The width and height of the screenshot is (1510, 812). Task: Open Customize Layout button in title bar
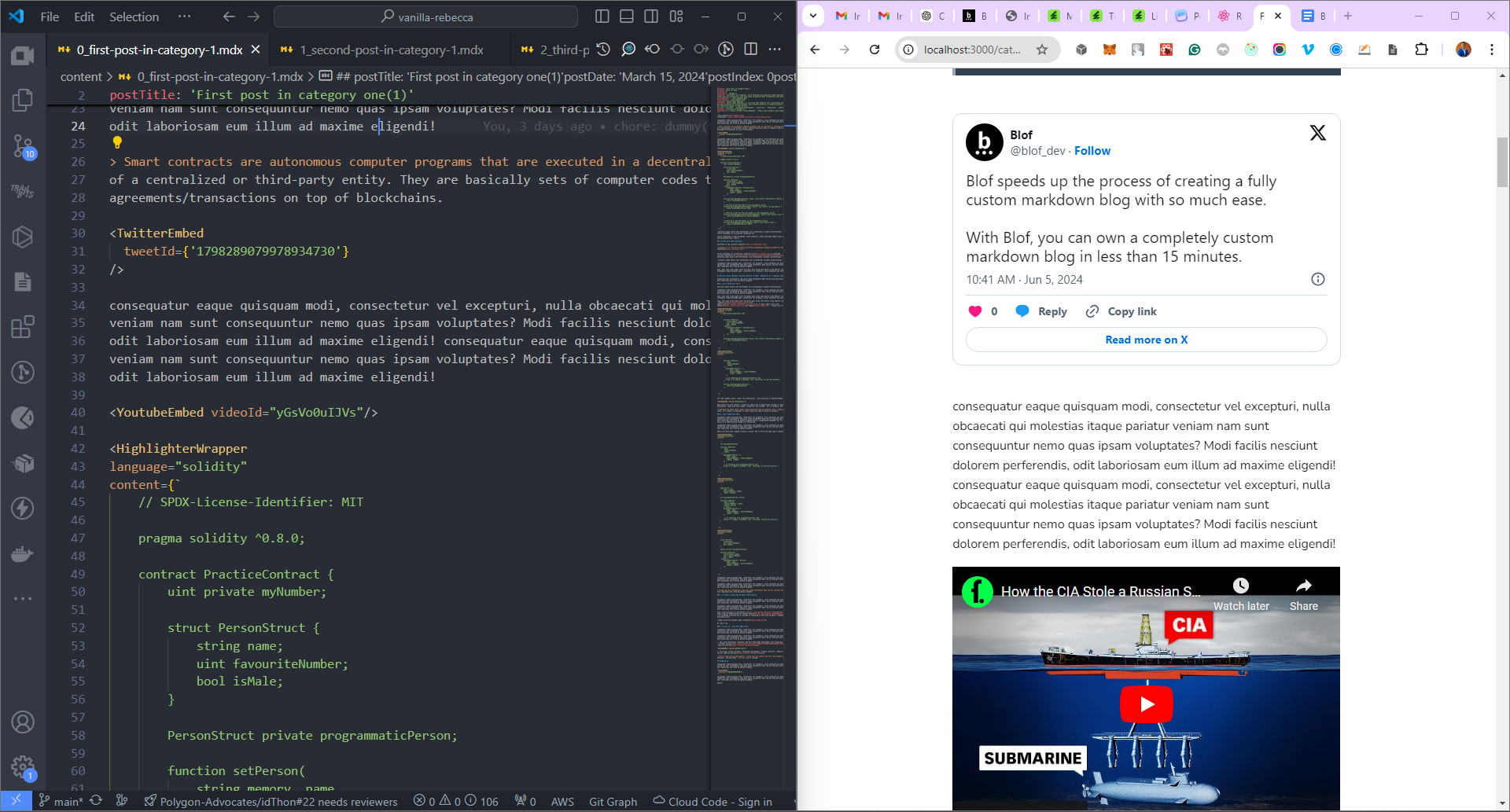pyautogui.click(x=676, y=17)
